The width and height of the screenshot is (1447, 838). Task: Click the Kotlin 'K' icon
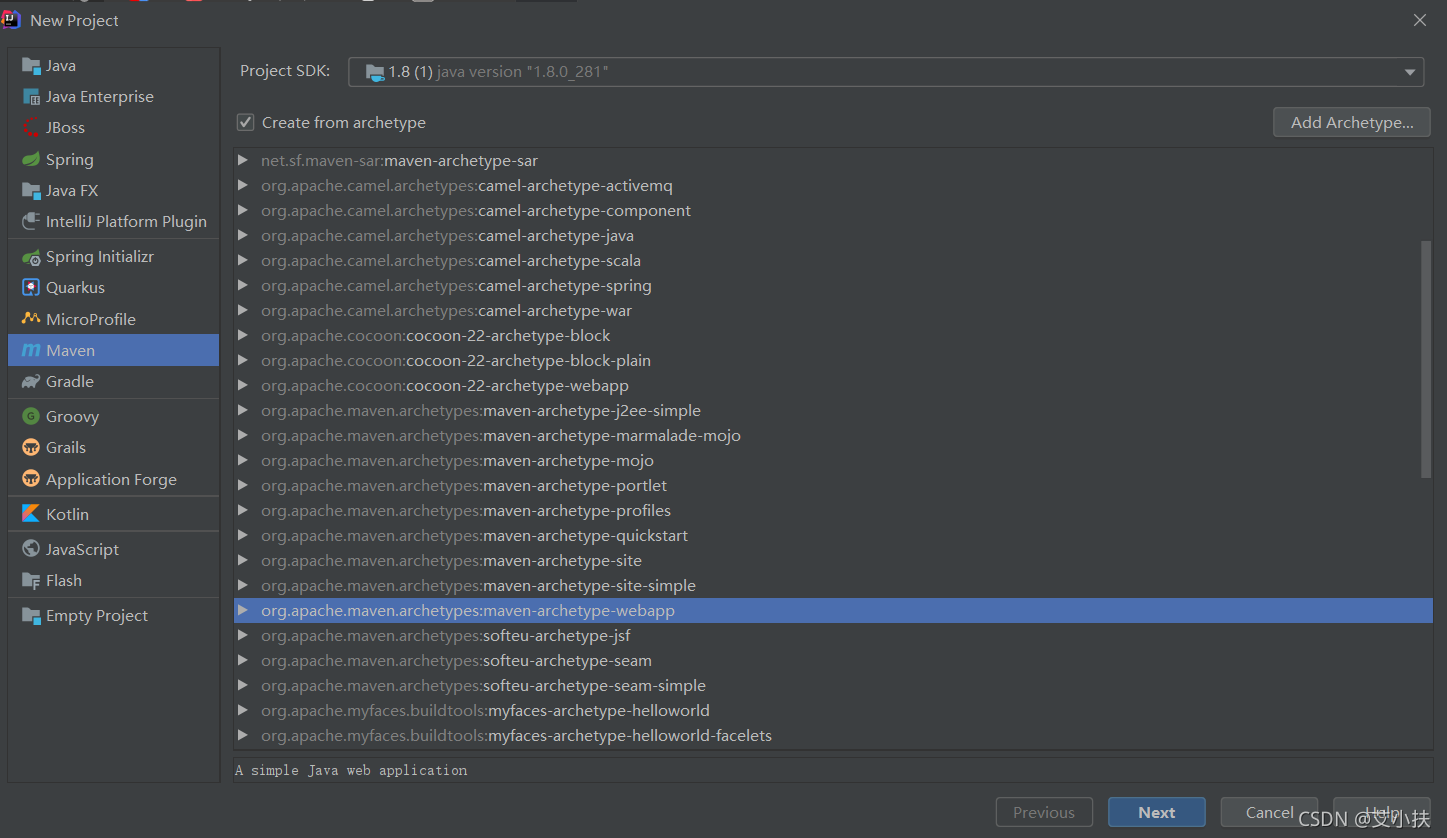click(31, 514)
